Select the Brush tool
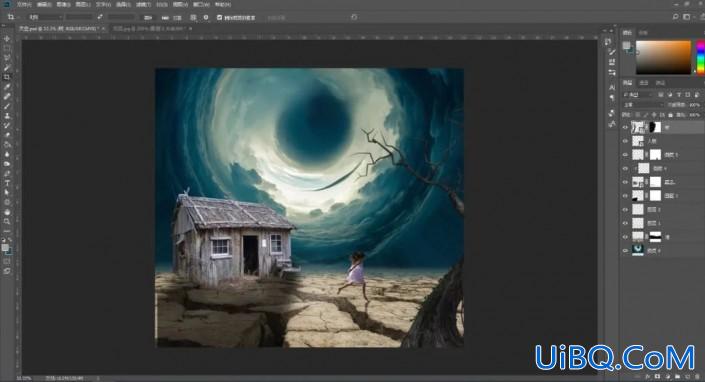Viewport: 705px width, 382px height. (7, 106)
